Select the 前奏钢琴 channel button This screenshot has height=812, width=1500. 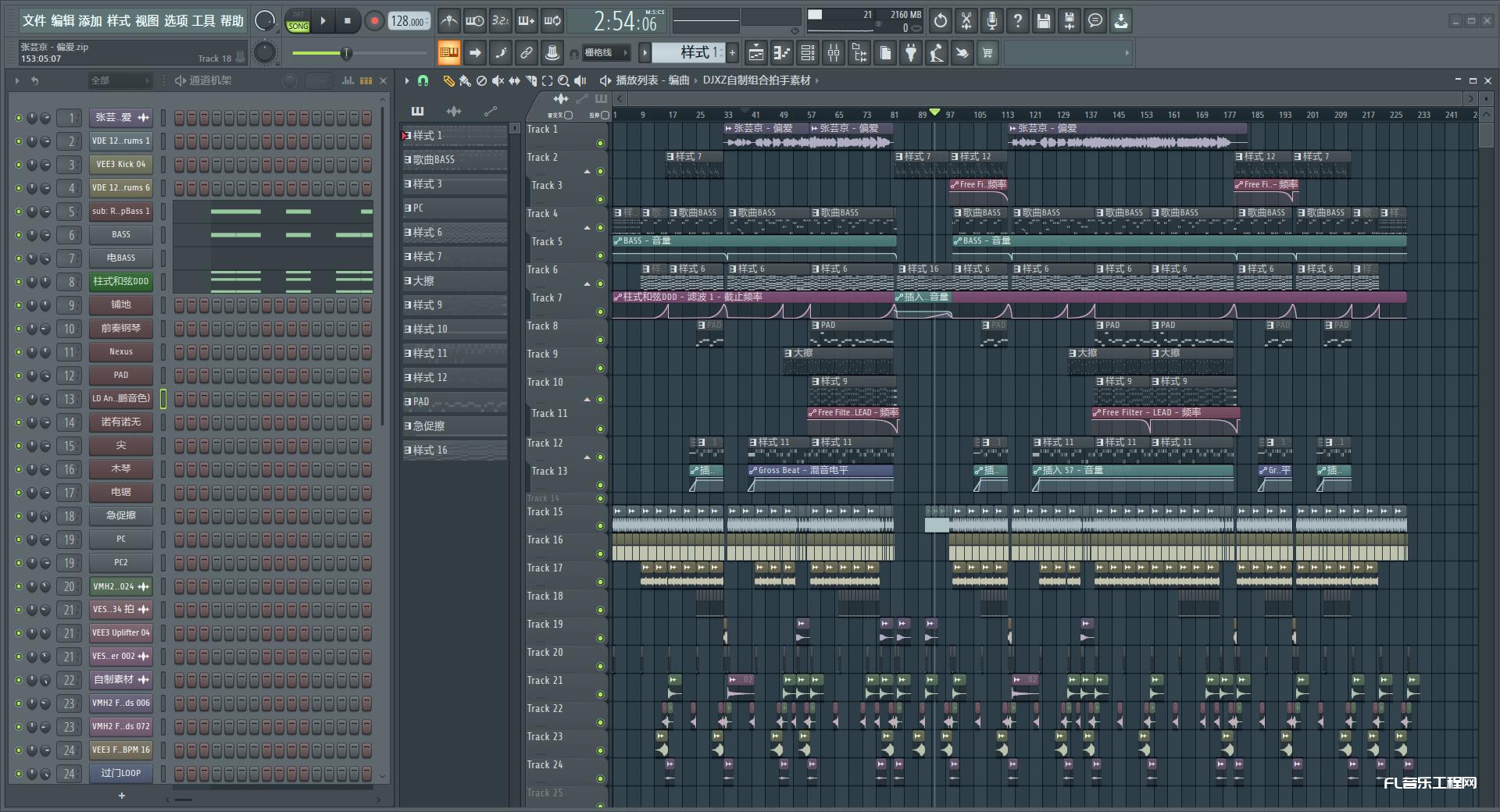(121, 328)
